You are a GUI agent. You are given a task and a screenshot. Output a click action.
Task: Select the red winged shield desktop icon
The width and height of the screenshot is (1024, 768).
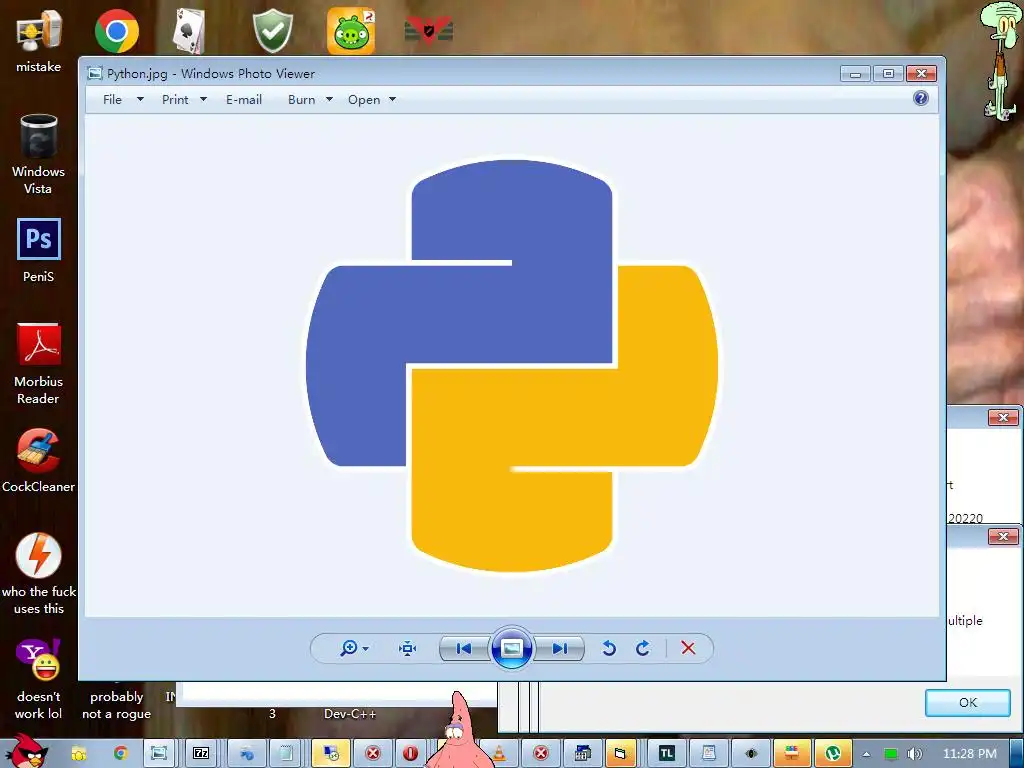pyautogui.click(x=429, y=29)
